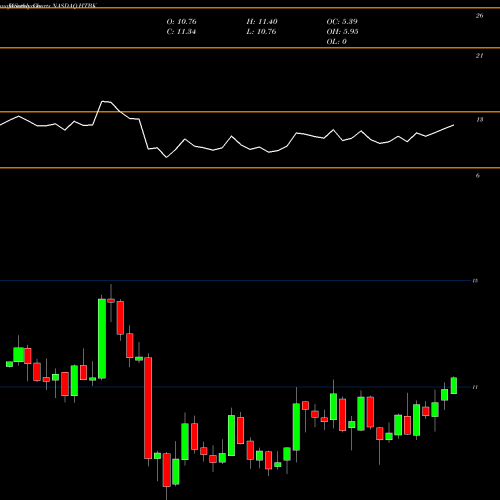This screenshot has width=500, height=500.
Task: Click the low price value L: 10.76
Action: [261, 32]
